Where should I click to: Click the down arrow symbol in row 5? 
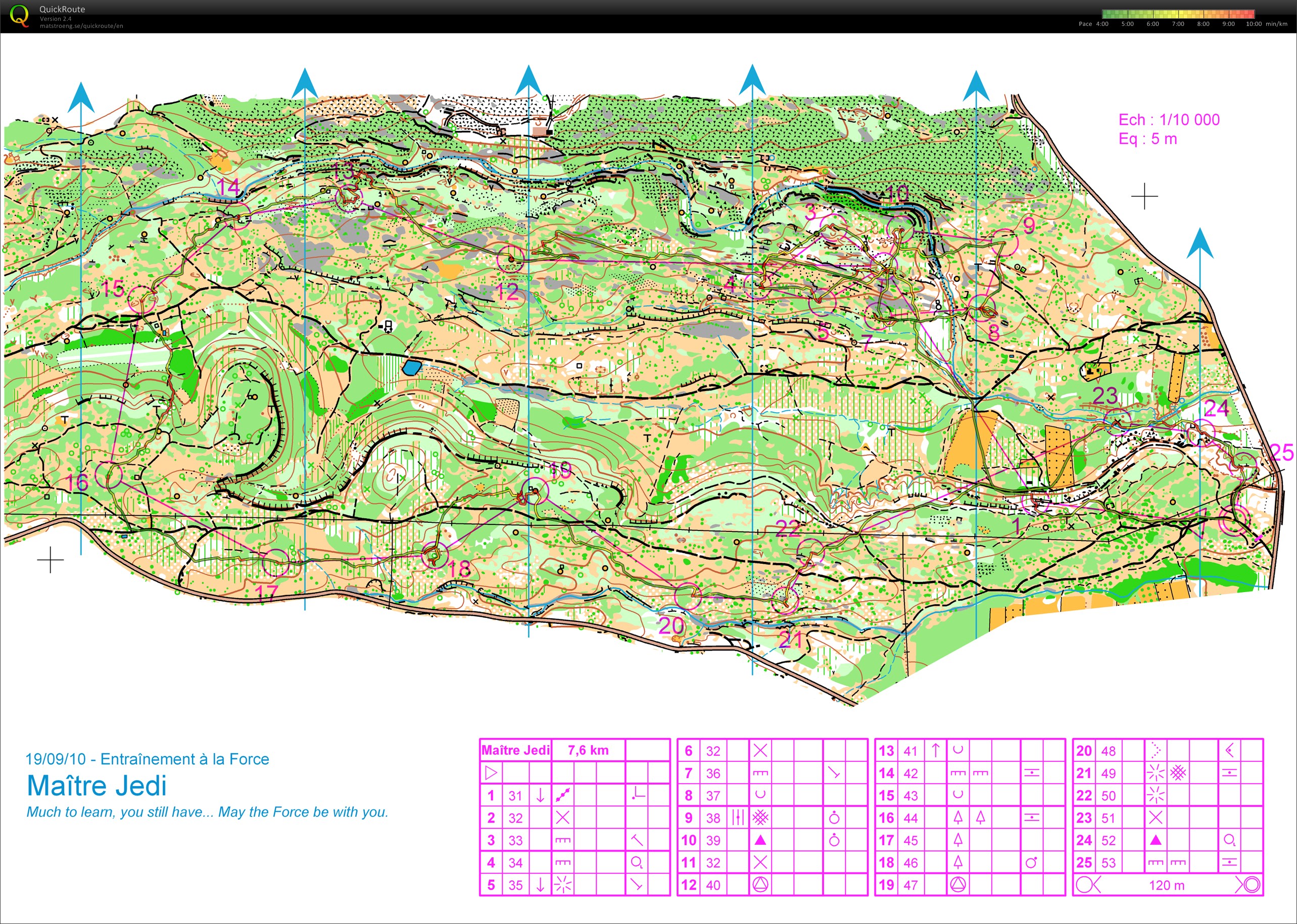[x=540, y=885]
